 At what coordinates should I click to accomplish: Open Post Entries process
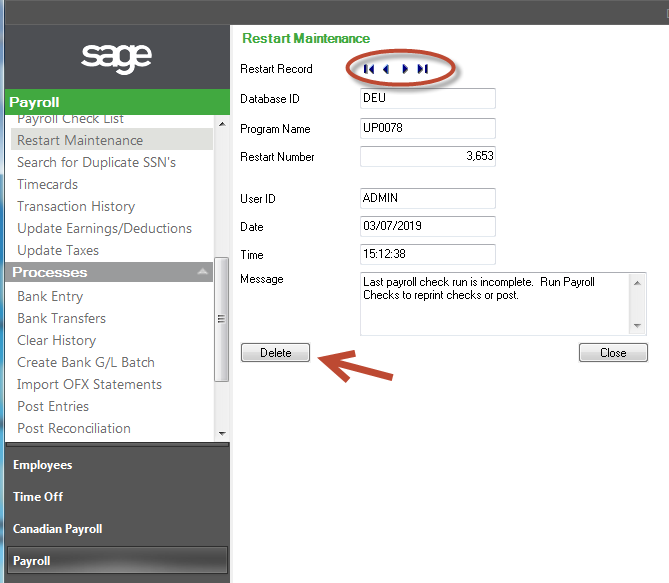pos(53,406)
